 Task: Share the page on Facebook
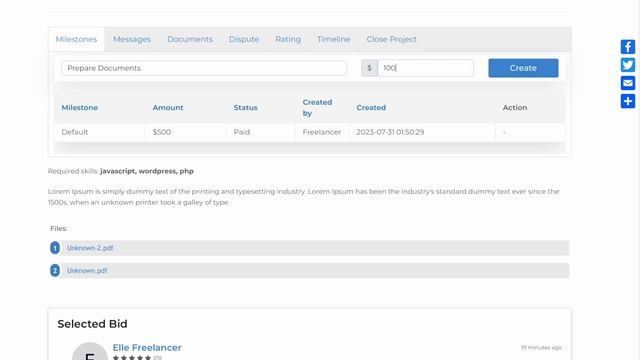[x=628, y=47]
